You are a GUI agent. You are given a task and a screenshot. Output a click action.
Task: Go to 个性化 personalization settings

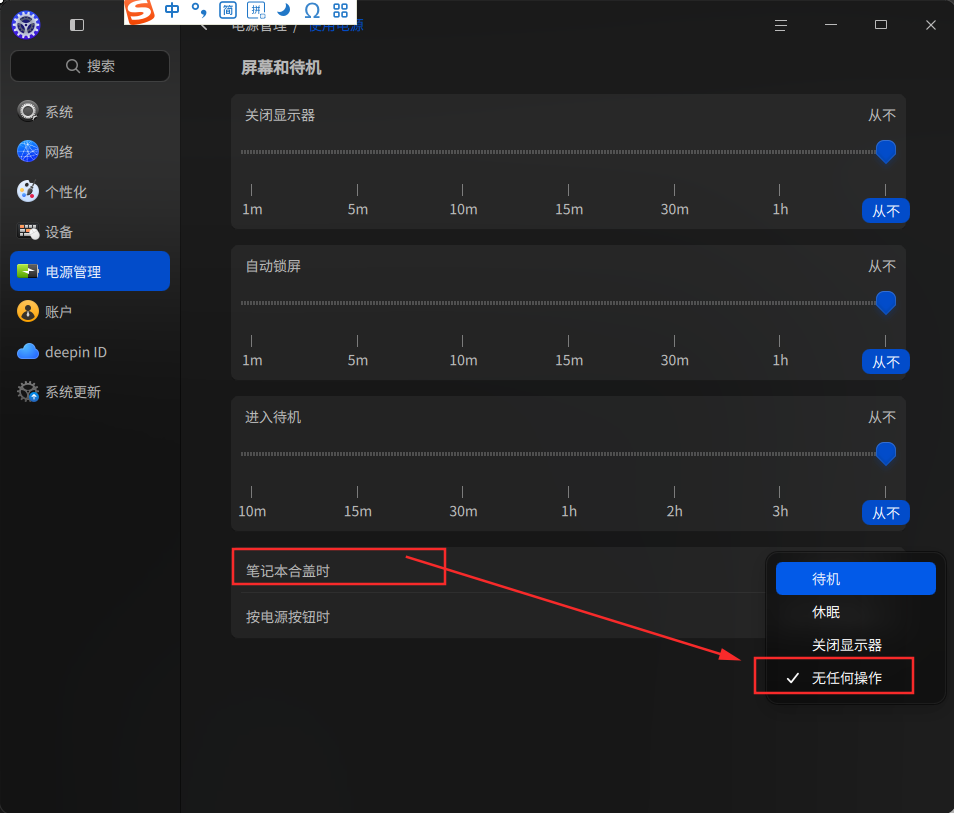click(90, 192)
